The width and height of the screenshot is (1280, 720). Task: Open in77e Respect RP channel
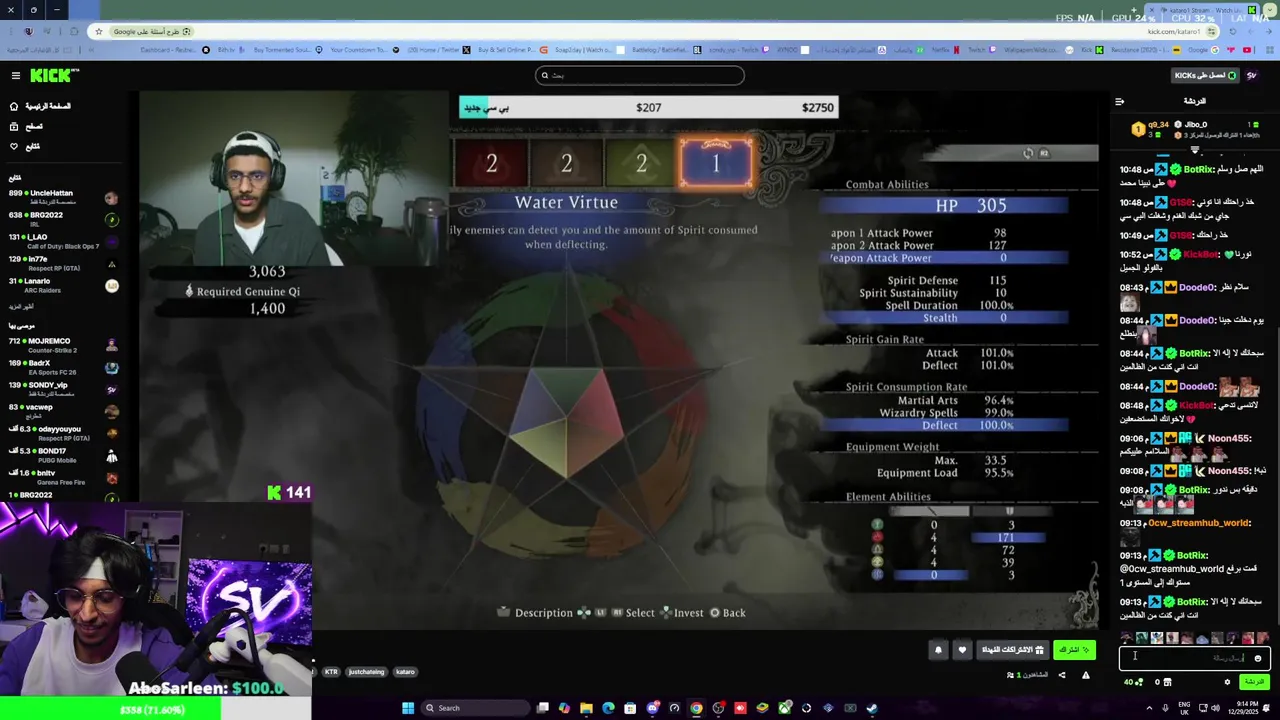click(x=62, y=263)
